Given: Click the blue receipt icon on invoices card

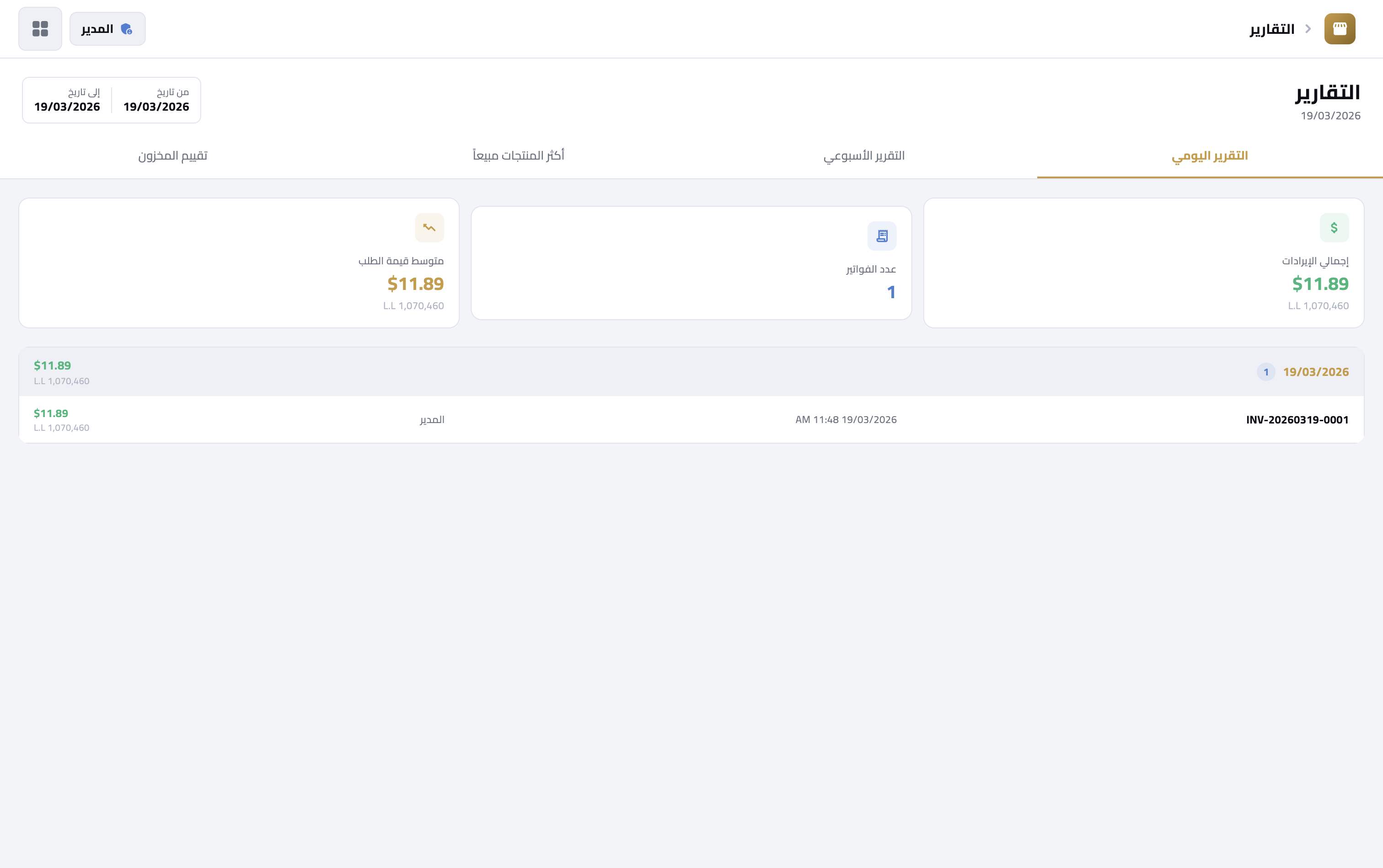Looking at the screenshot, I should 881,236.
